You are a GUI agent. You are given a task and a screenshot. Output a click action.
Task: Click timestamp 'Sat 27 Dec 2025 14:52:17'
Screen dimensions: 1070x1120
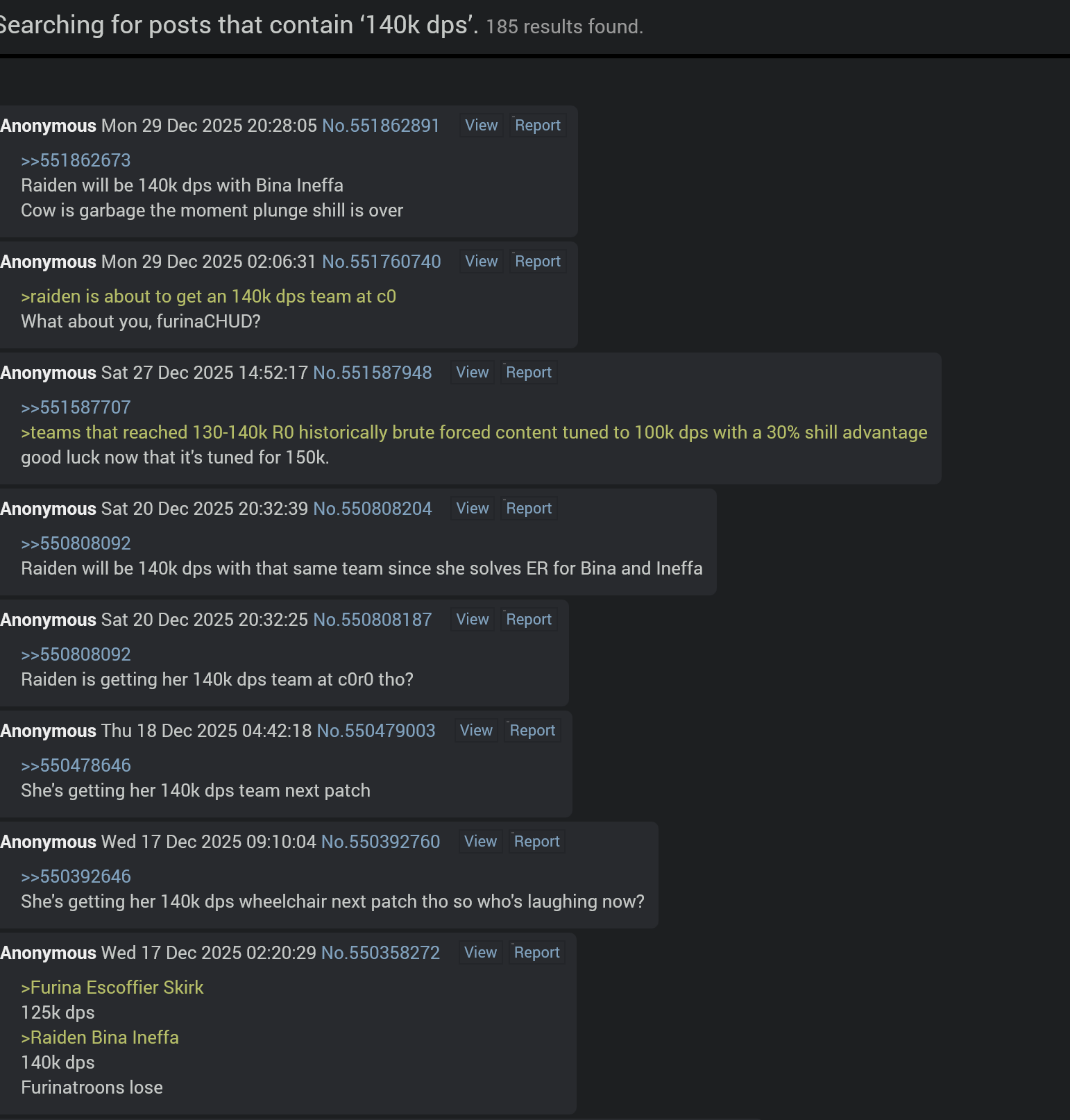tap(205, 373)
